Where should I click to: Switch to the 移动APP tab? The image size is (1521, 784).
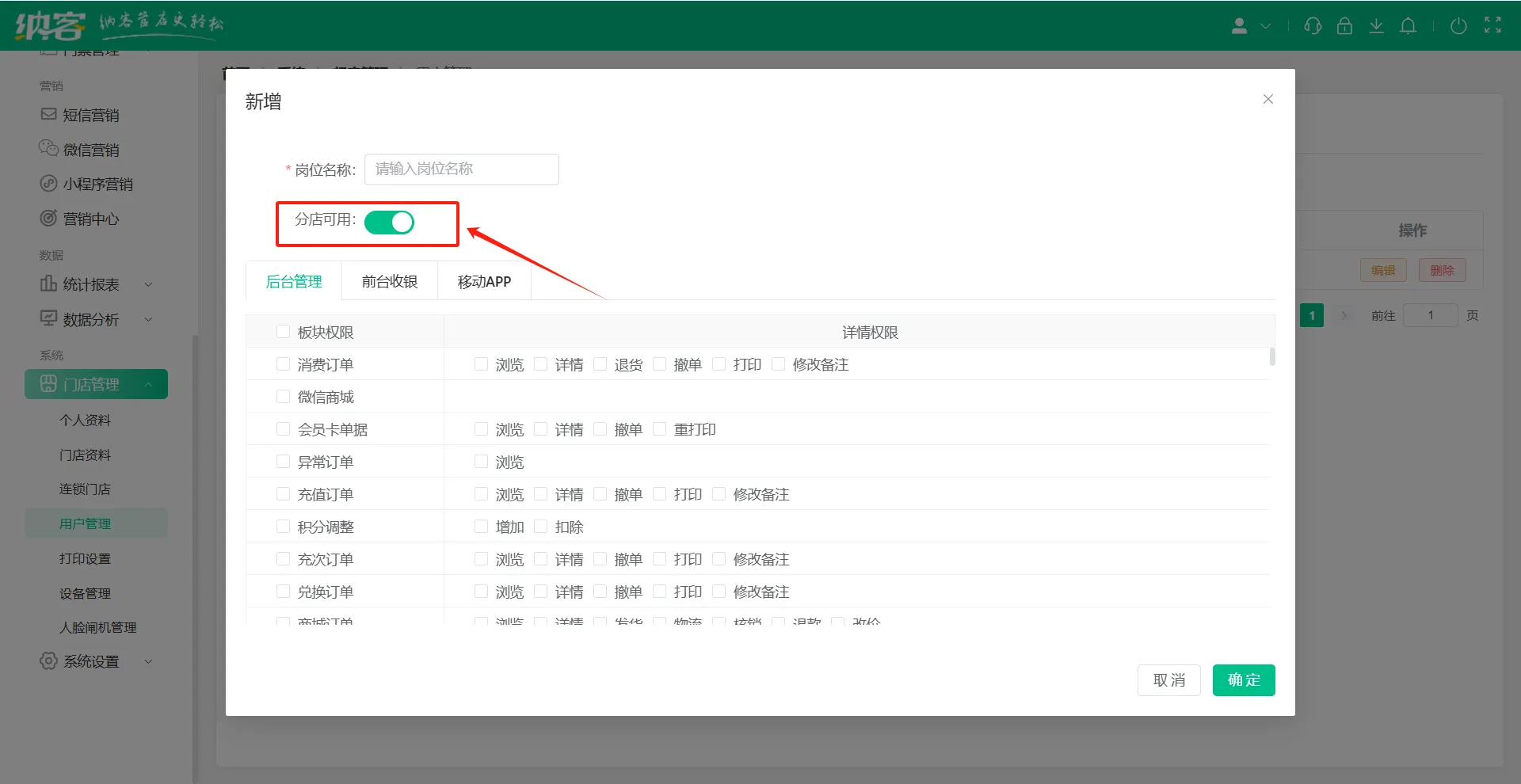[x=484, y=282]
